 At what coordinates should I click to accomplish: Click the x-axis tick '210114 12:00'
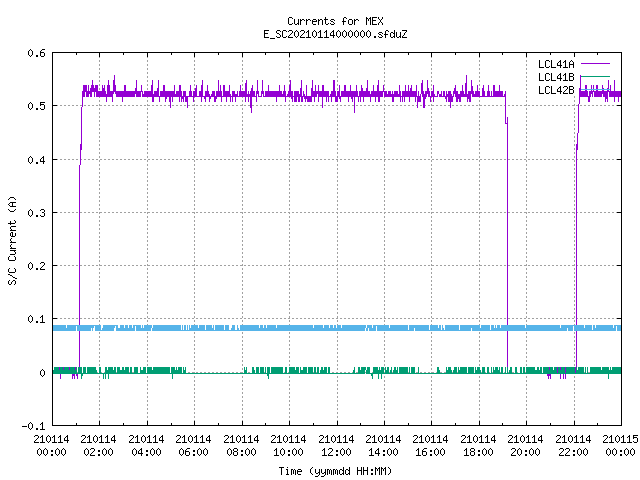(x=336, y=446)
